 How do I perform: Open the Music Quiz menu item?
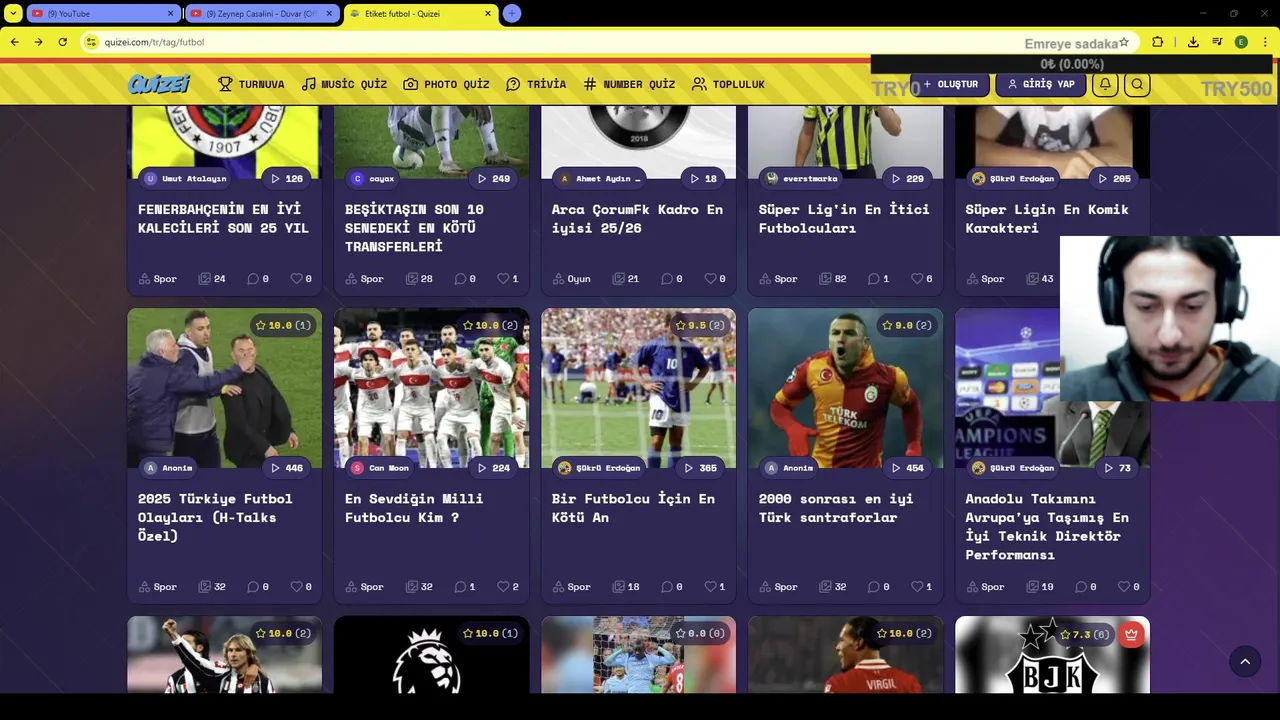click(344, 84)
